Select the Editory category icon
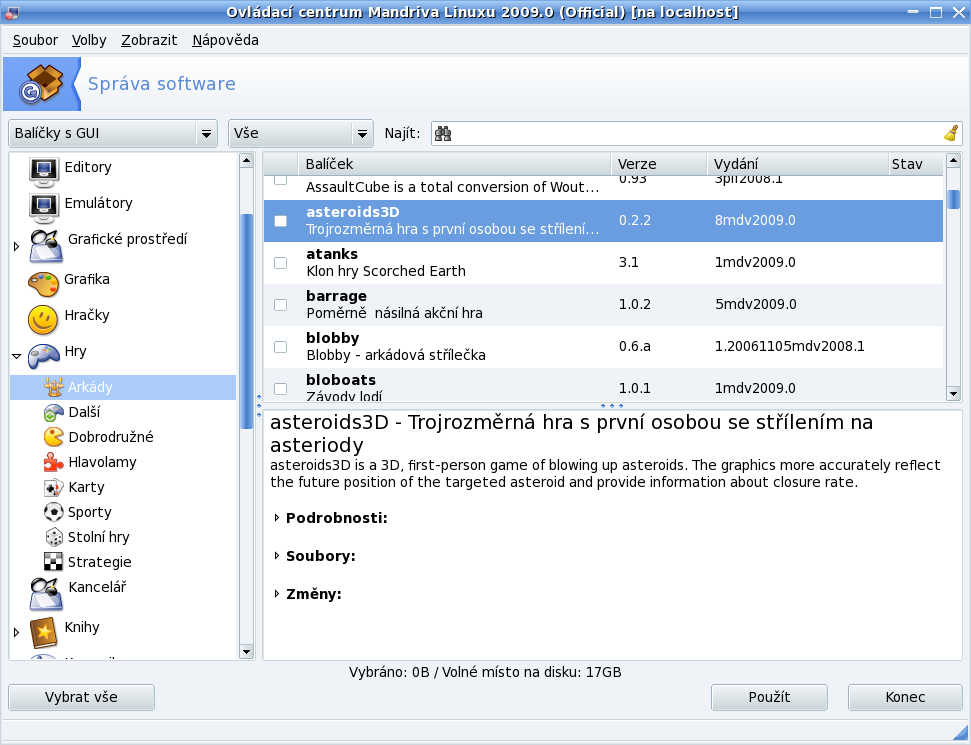 click(x=44, y=171)
